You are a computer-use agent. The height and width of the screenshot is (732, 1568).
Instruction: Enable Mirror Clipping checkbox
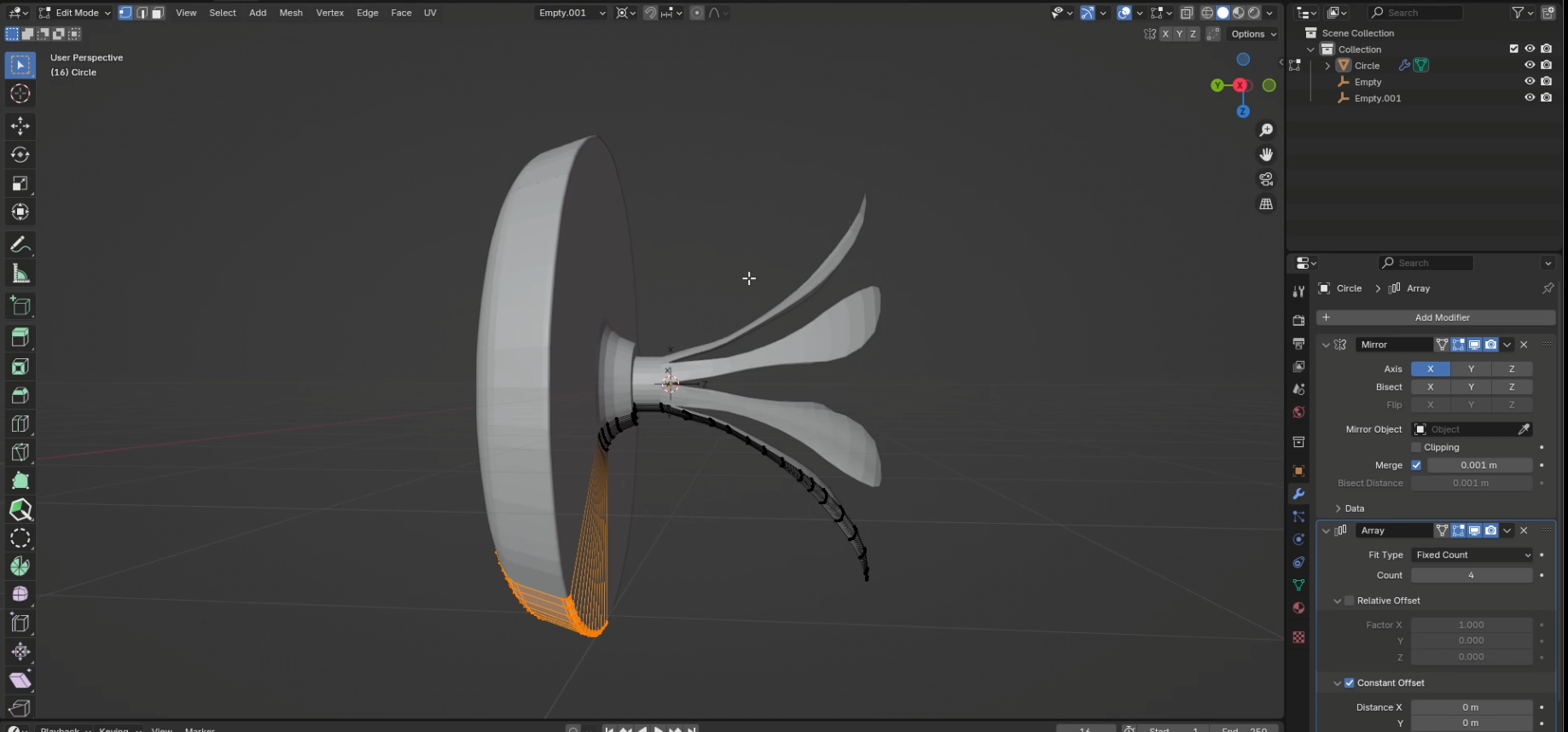point(1416,447)
